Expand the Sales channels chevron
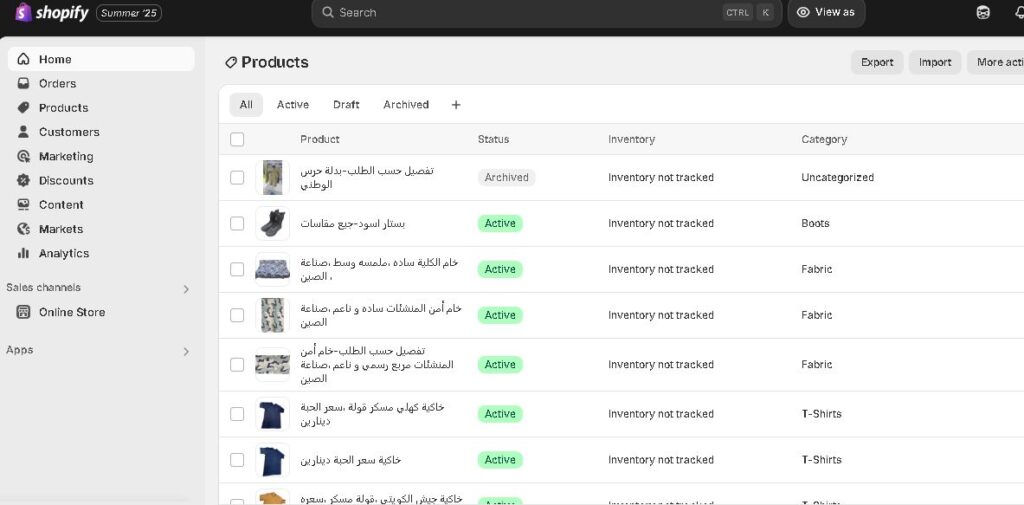 point(186,289)
